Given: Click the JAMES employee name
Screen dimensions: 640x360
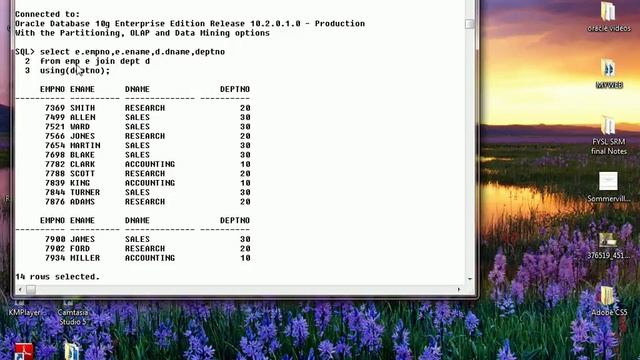Looking at the screenshot, I should 82,240.
